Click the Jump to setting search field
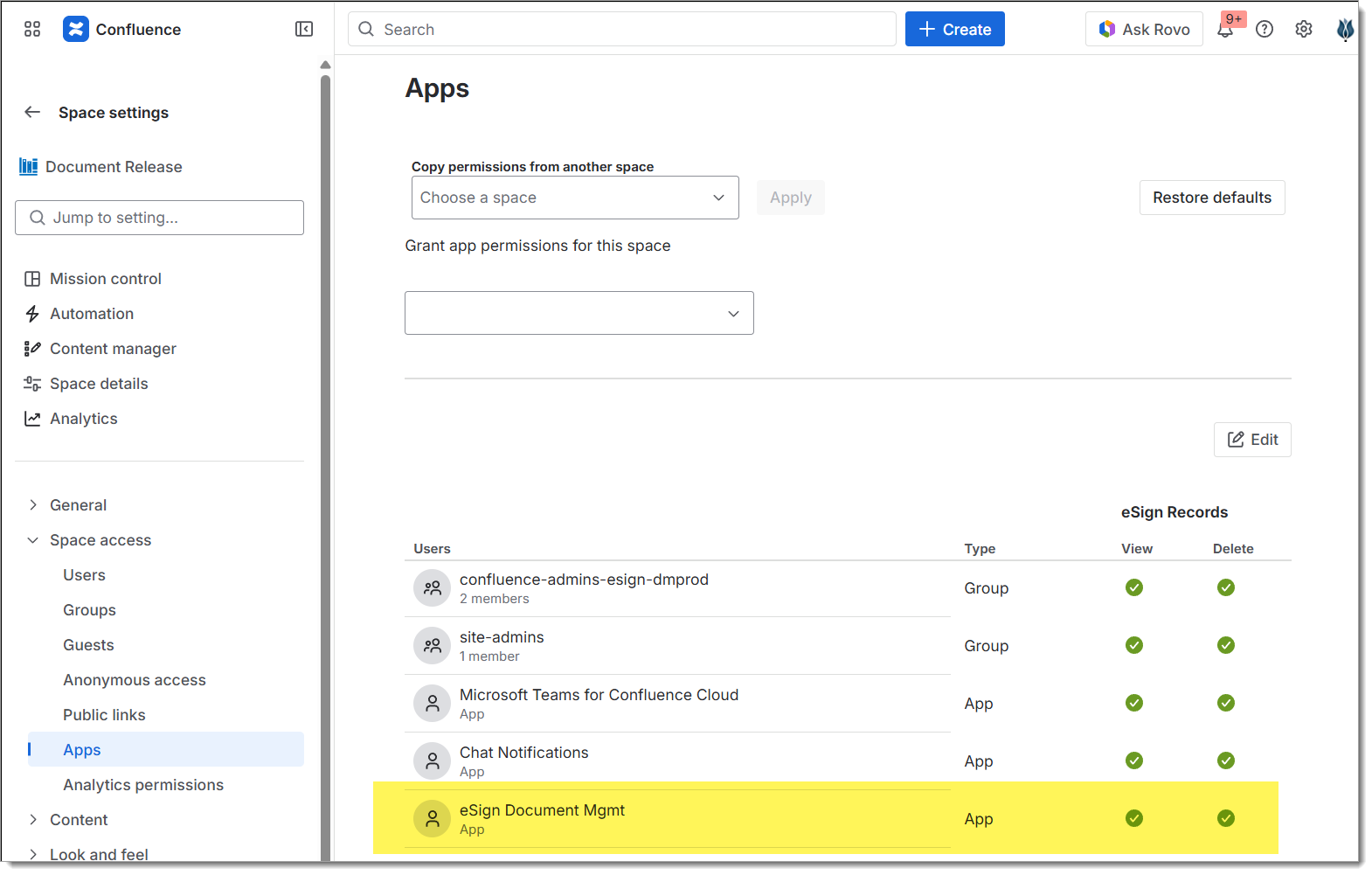The width and height of the screenshot is (1372, 875). click(x=159, y=218)
